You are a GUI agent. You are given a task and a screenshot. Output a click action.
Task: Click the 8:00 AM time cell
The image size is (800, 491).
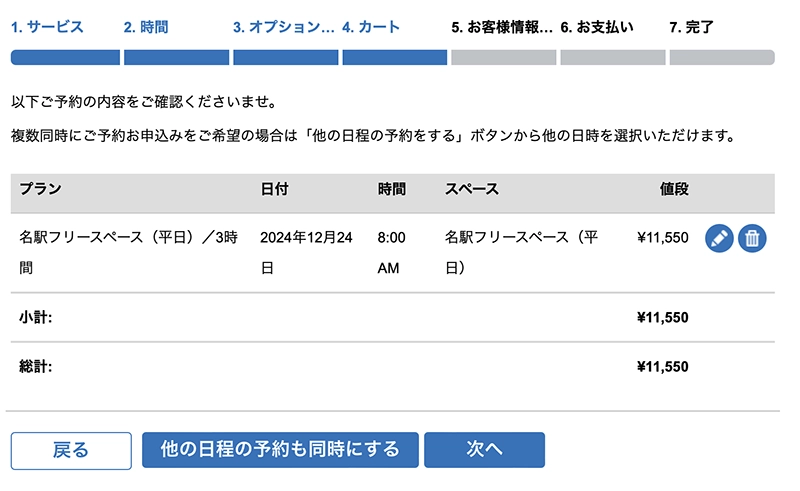[x=392, y=253]
